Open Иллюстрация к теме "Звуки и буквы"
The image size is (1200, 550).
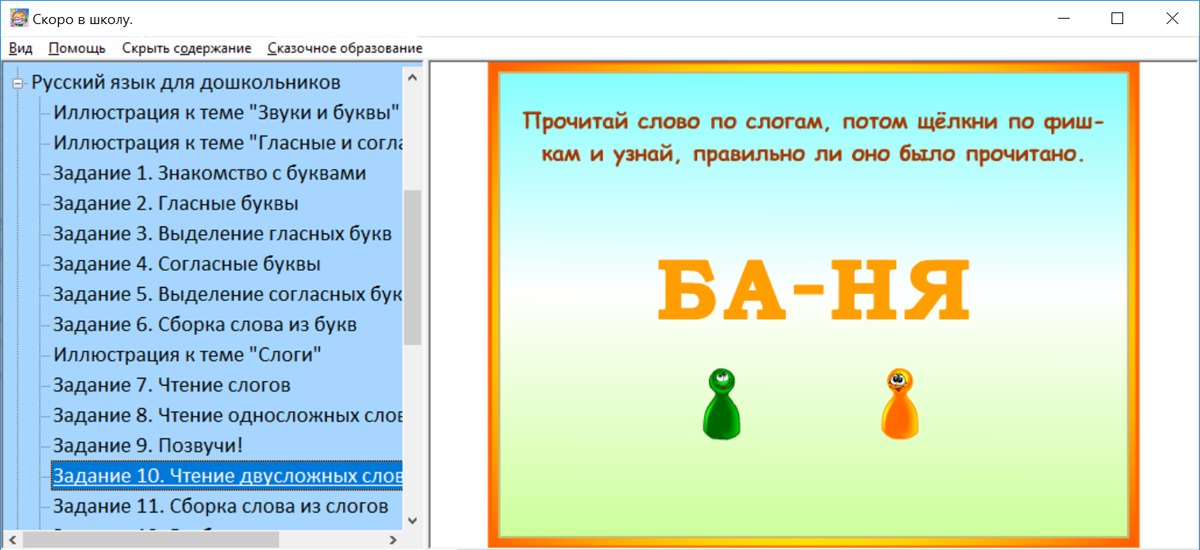point(227,112)
